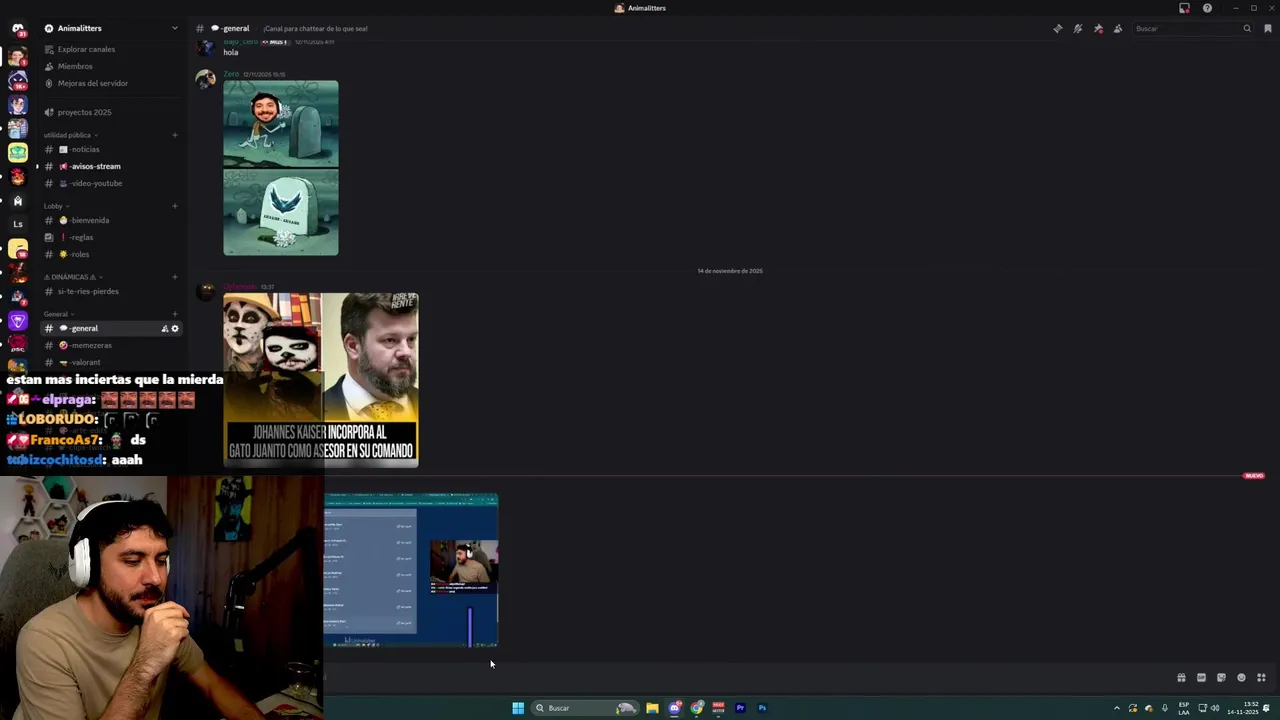The width and height of the screenshot is (1280, 720).
Task: Add channel to General category
Action: 175,314
